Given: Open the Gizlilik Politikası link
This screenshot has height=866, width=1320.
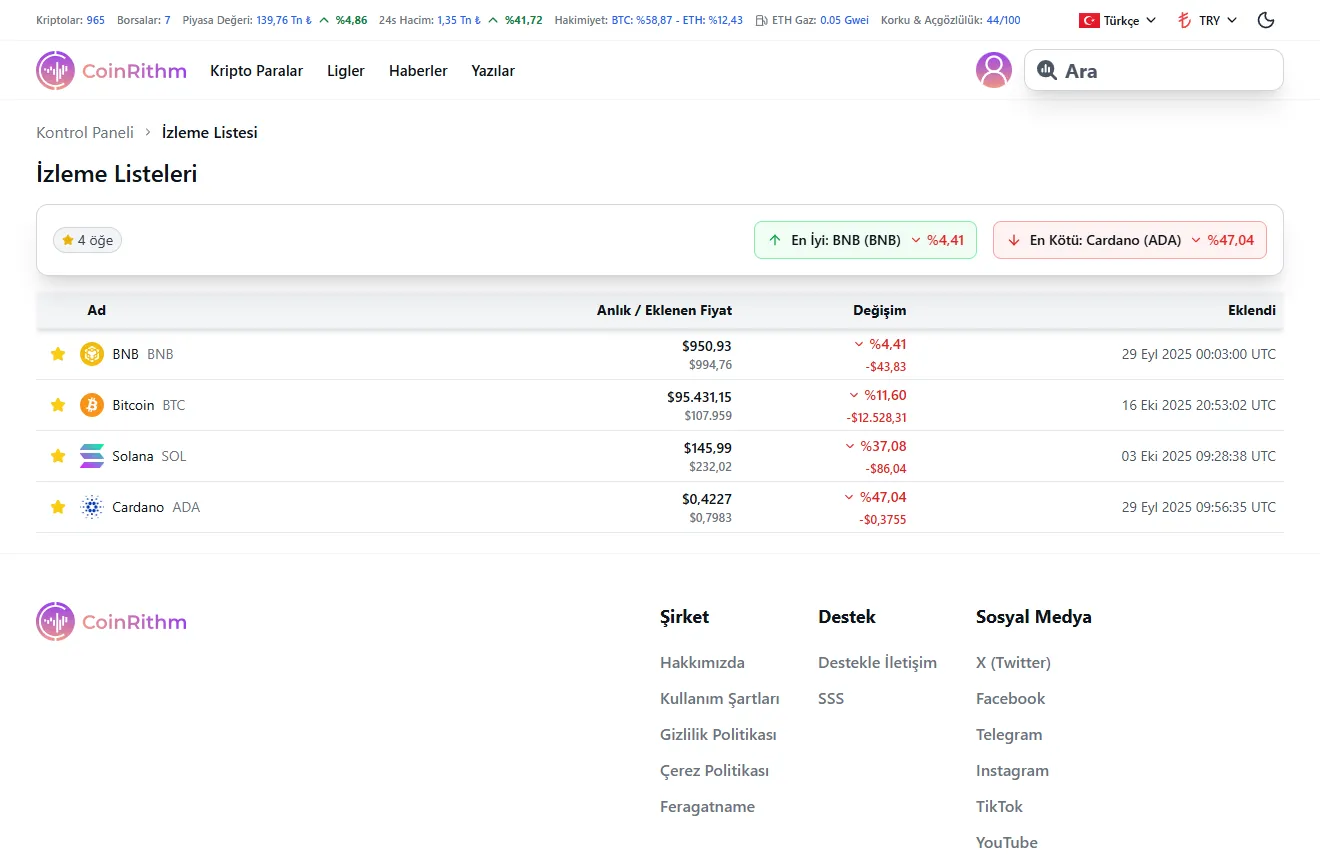Looking at the screenshot, I should (x=718, y=735).
